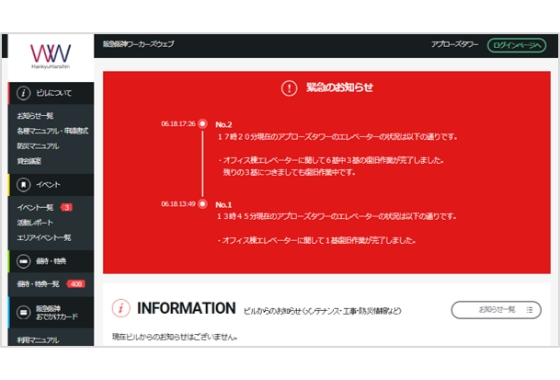Click the line about 6基中3基 elevators restored

[331, 161]
